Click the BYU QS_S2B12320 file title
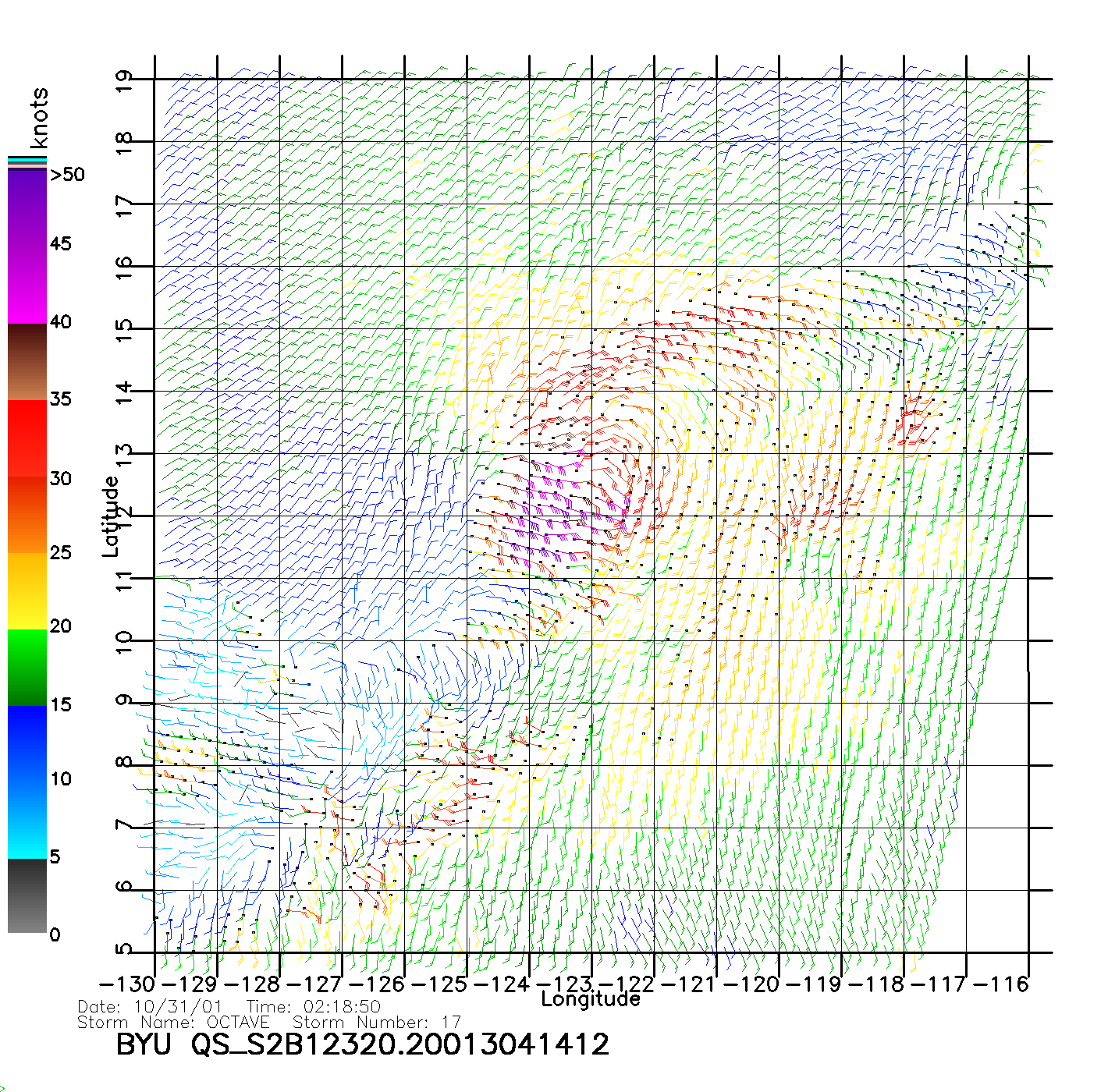 point(362,1044)
